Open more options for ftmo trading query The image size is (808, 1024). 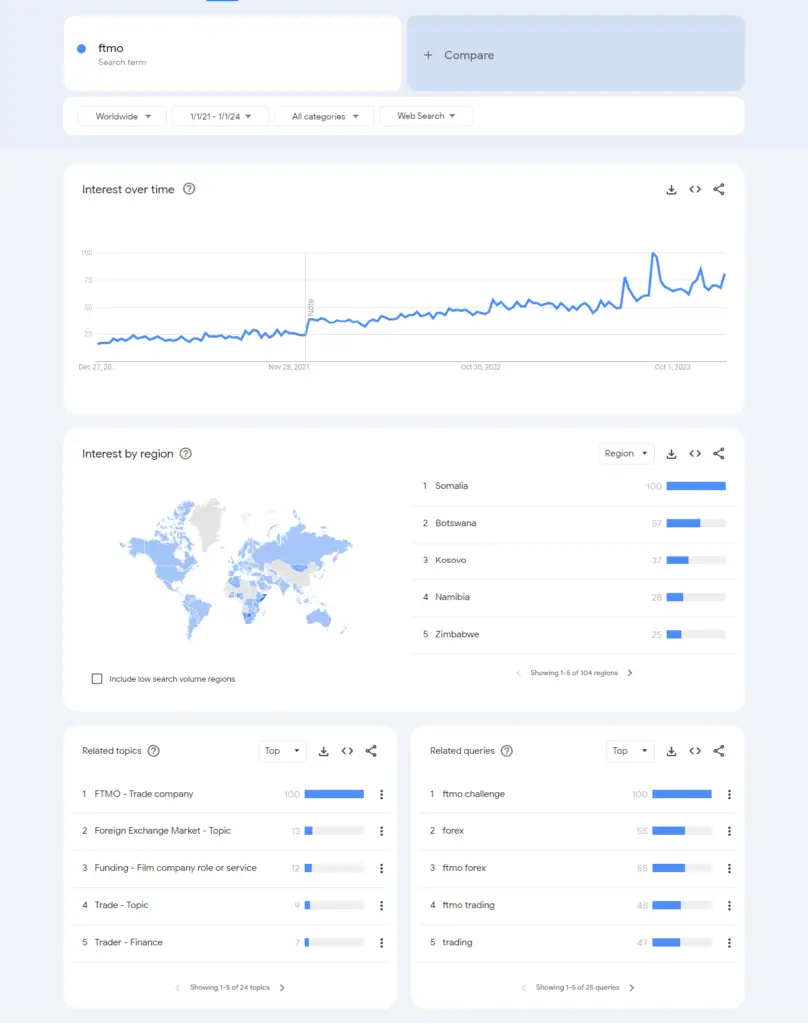[729, 905]
